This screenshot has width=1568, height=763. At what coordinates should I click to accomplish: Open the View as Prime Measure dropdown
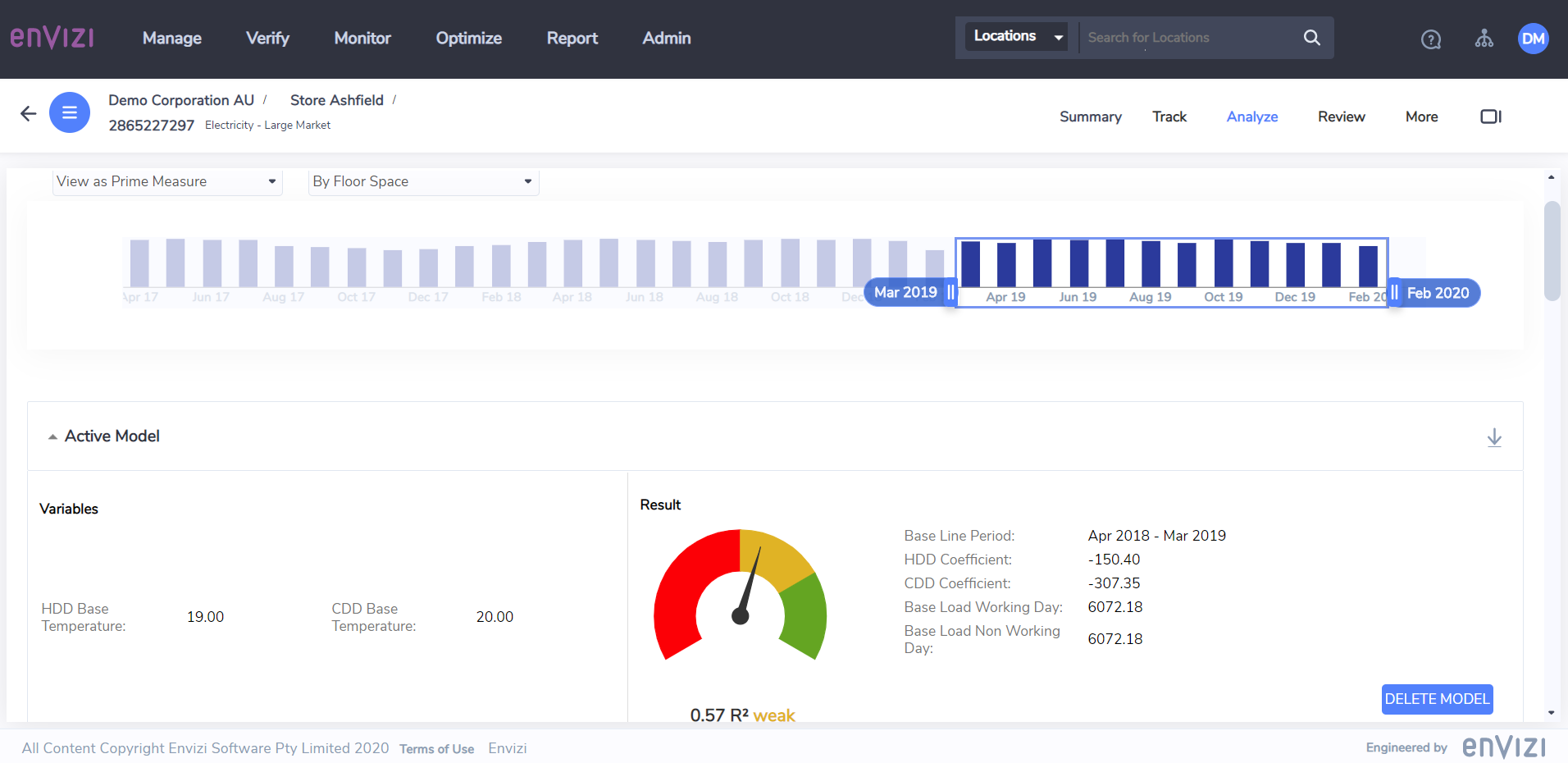(167, 181)
